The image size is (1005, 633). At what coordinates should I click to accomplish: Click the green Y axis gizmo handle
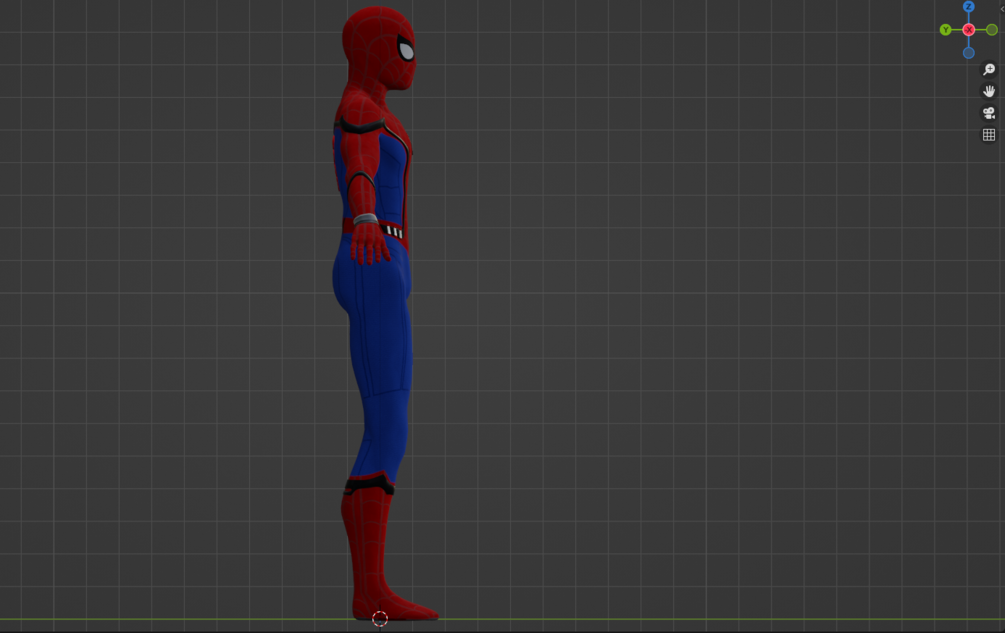945,30
